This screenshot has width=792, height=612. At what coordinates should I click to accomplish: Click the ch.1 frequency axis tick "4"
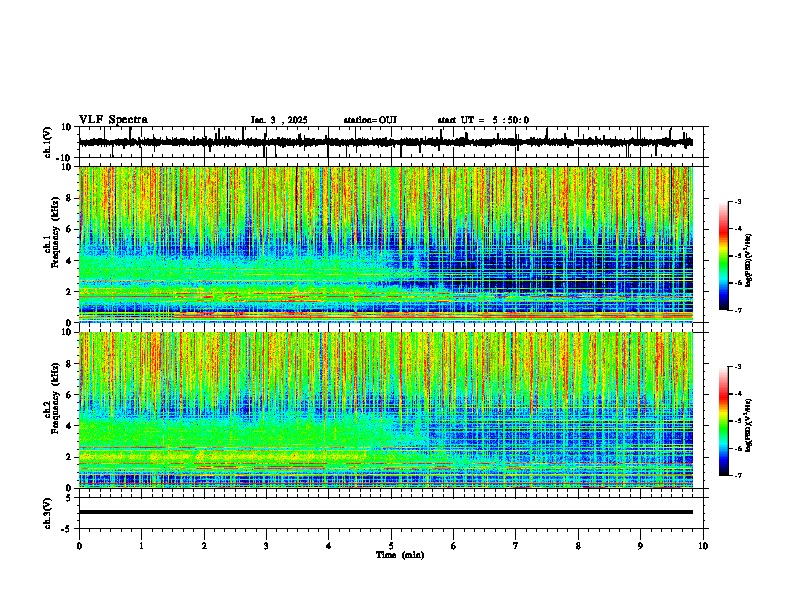[69, 261]
